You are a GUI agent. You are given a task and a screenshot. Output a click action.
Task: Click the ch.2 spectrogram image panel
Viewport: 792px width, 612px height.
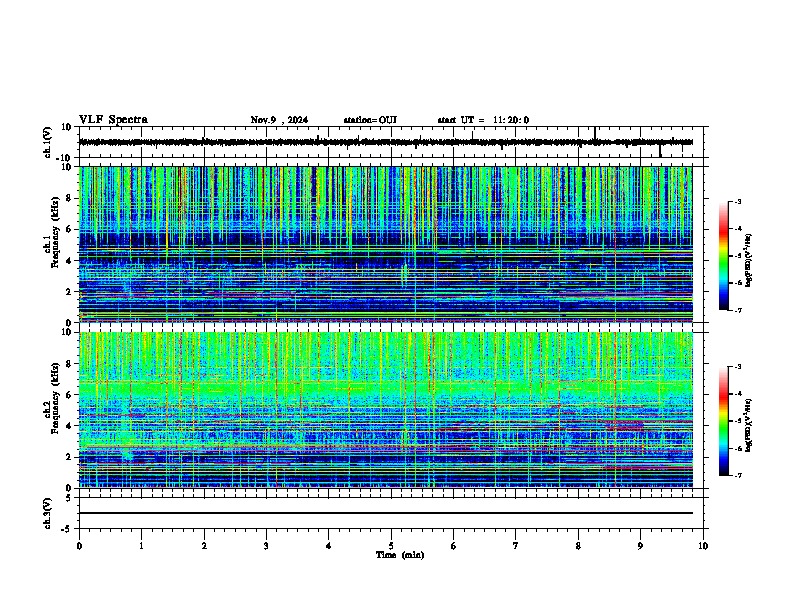click(x=386, y=410)
